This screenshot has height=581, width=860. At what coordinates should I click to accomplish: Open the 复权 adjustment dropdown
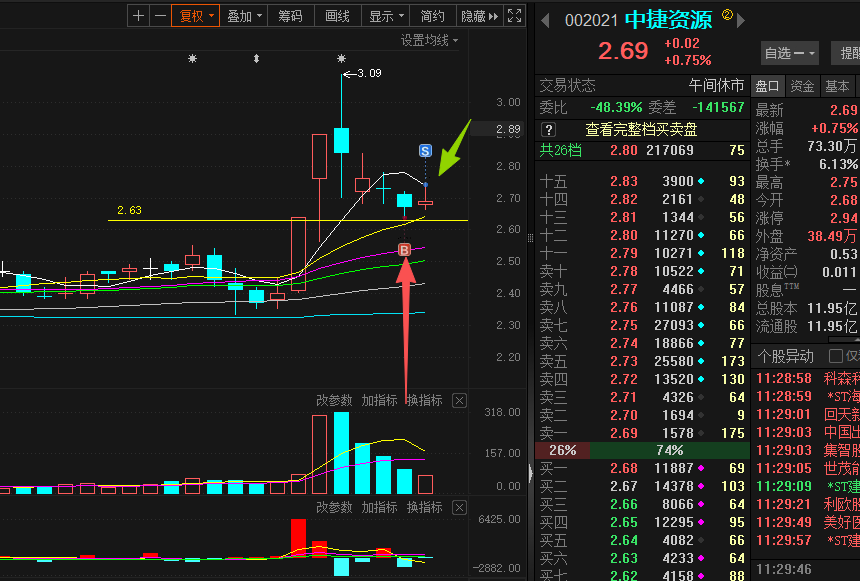click(196, 16)
